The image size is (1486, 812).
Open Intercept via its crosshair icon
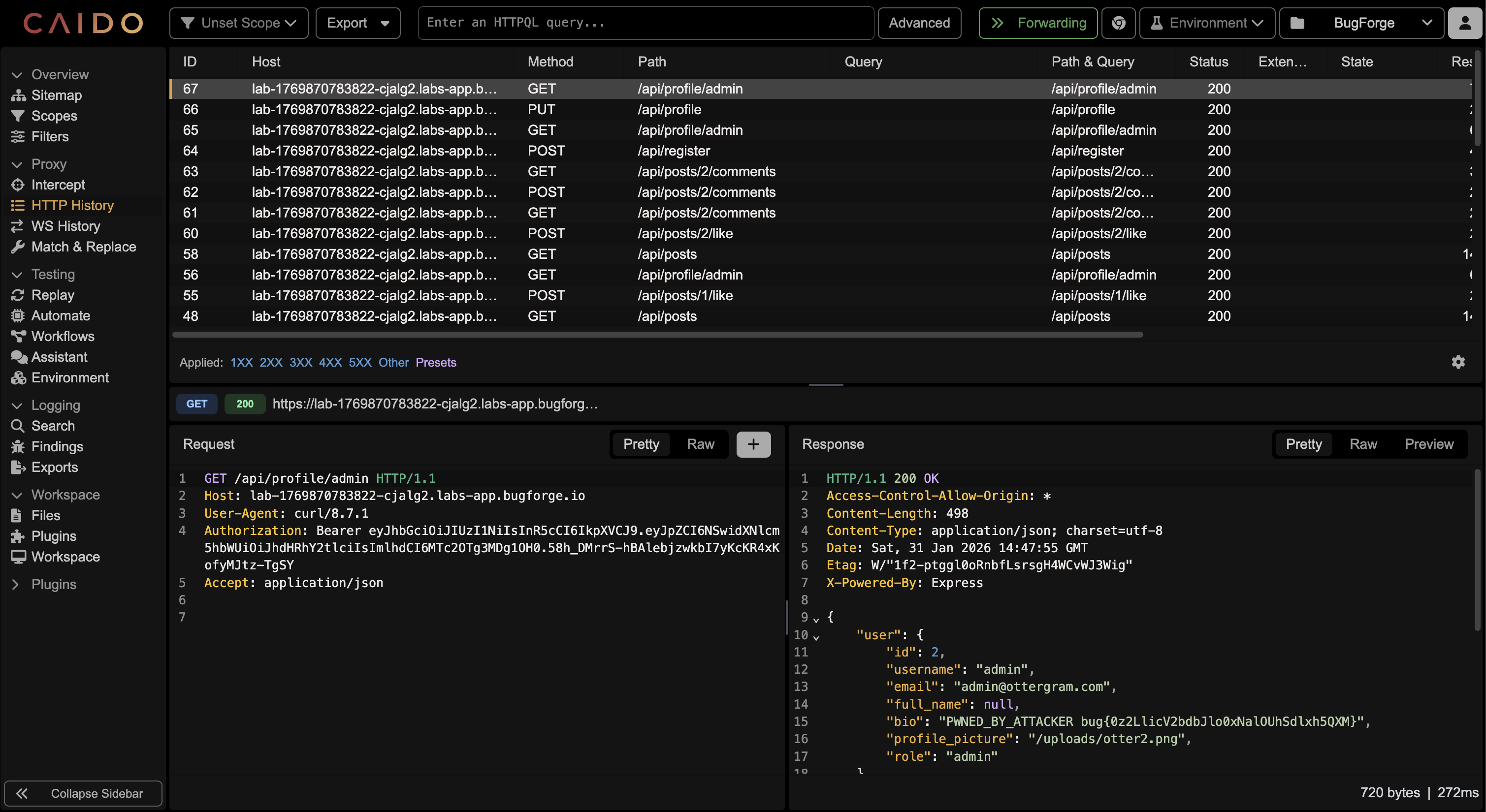coord(18,185)
